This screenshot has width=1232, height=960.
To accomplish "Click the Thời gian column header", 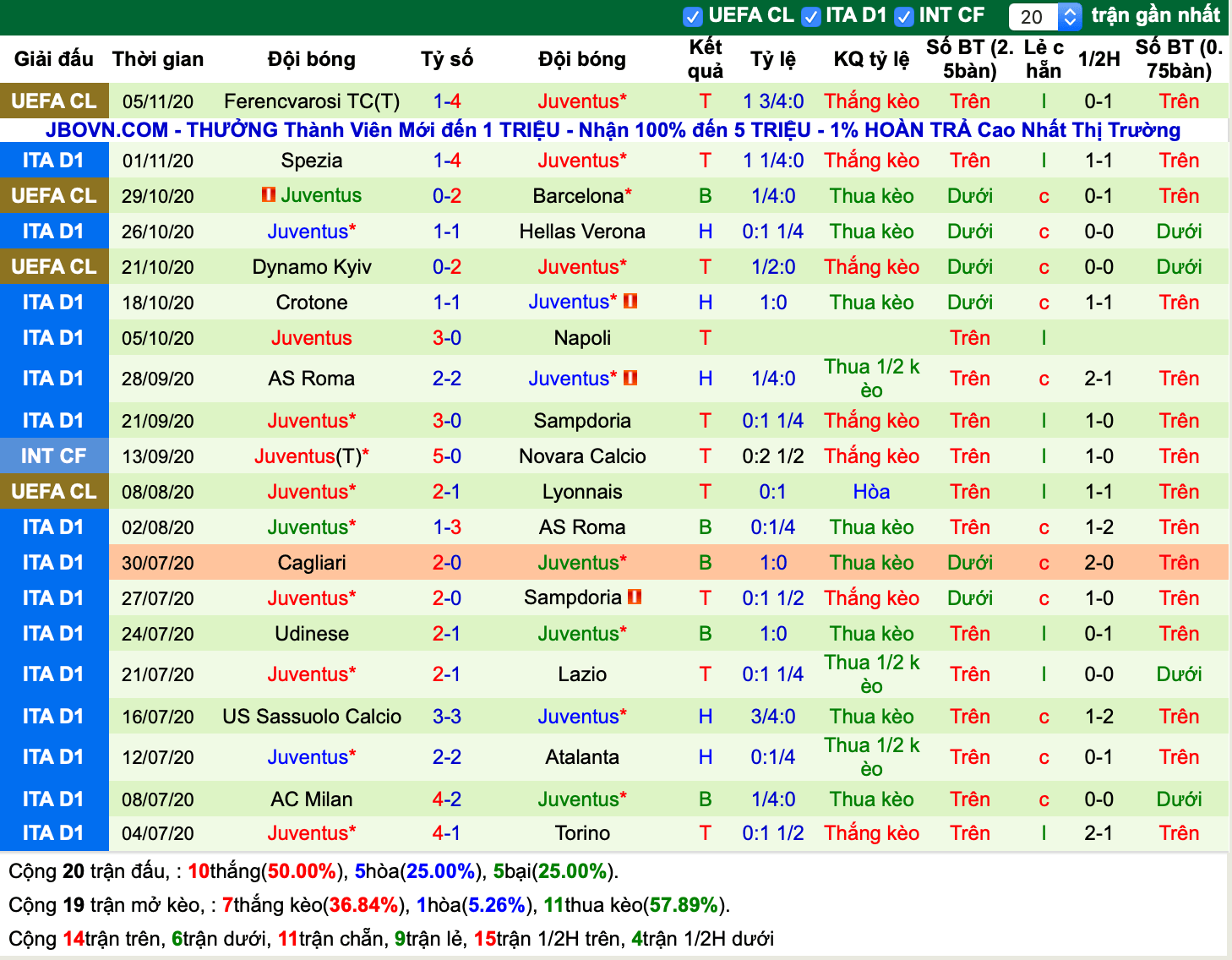I will tap(158, 59).
